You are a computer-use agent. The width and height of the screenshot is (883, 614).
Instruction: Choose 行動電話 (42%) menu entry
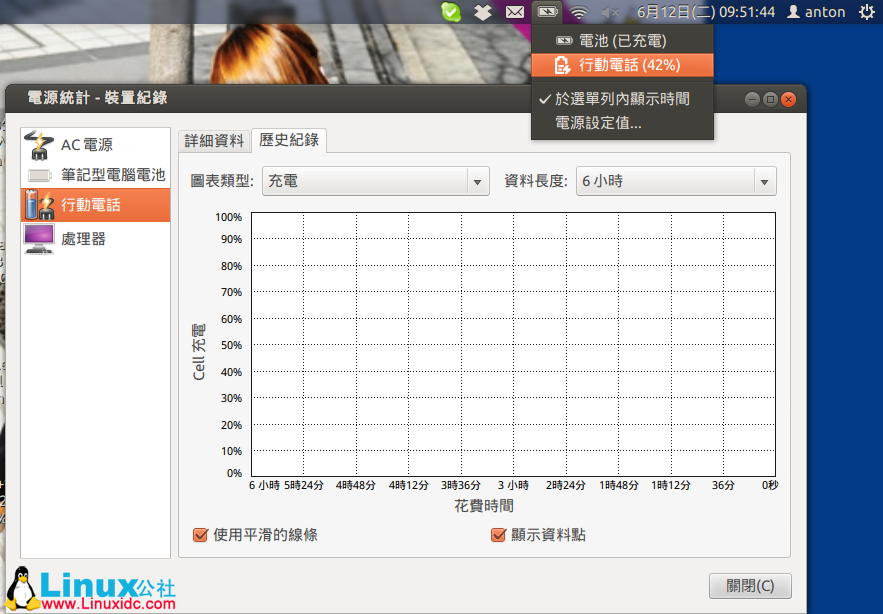coord(622,65)
